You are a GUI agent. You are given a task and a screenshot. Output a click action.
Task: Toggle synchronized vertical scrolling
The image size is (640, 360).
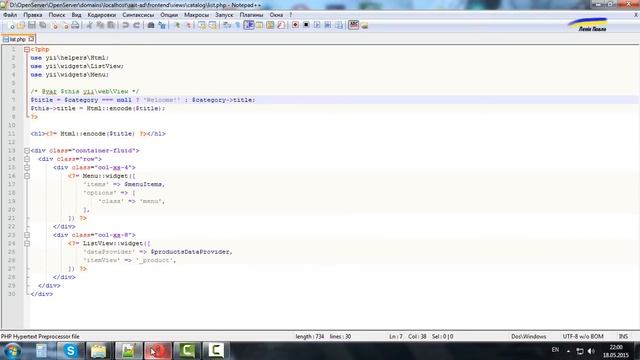[x=202, y=25]
